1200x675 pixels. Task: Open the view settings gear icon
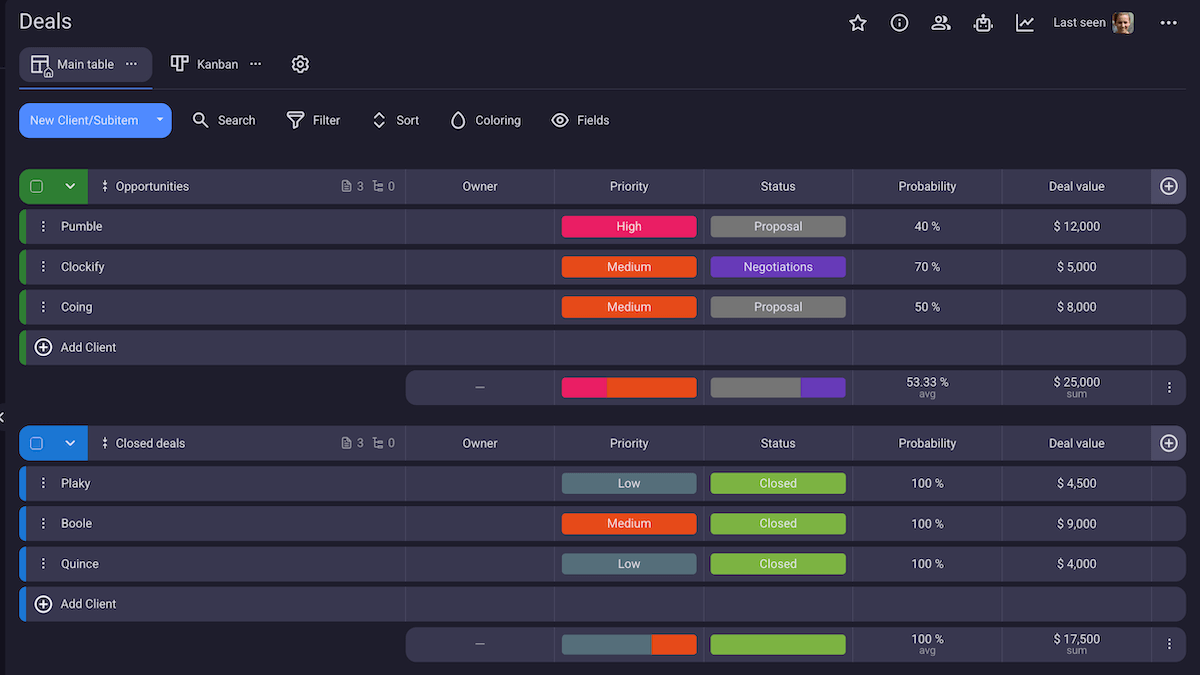click(x=300, y=63)
